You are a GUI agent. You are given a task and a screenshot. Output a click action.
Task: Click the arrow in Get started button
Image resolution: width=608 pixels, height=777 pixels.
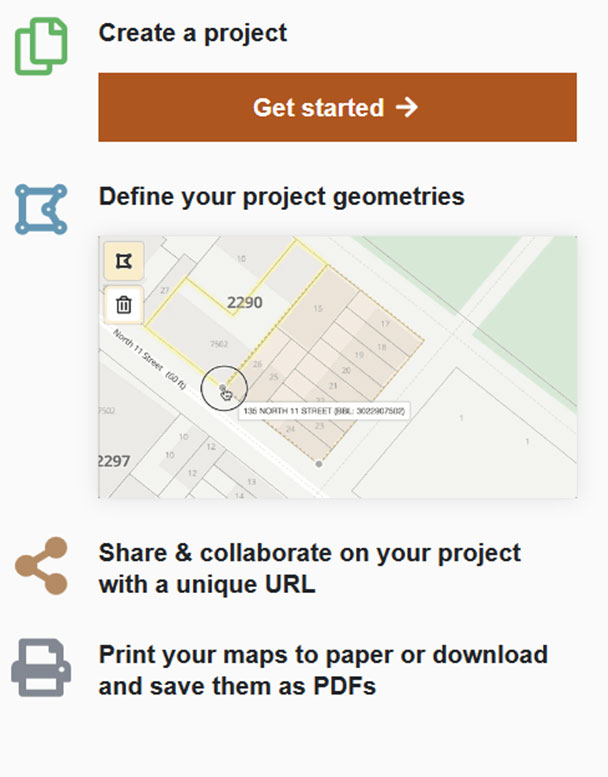click(x=406, y=107)
